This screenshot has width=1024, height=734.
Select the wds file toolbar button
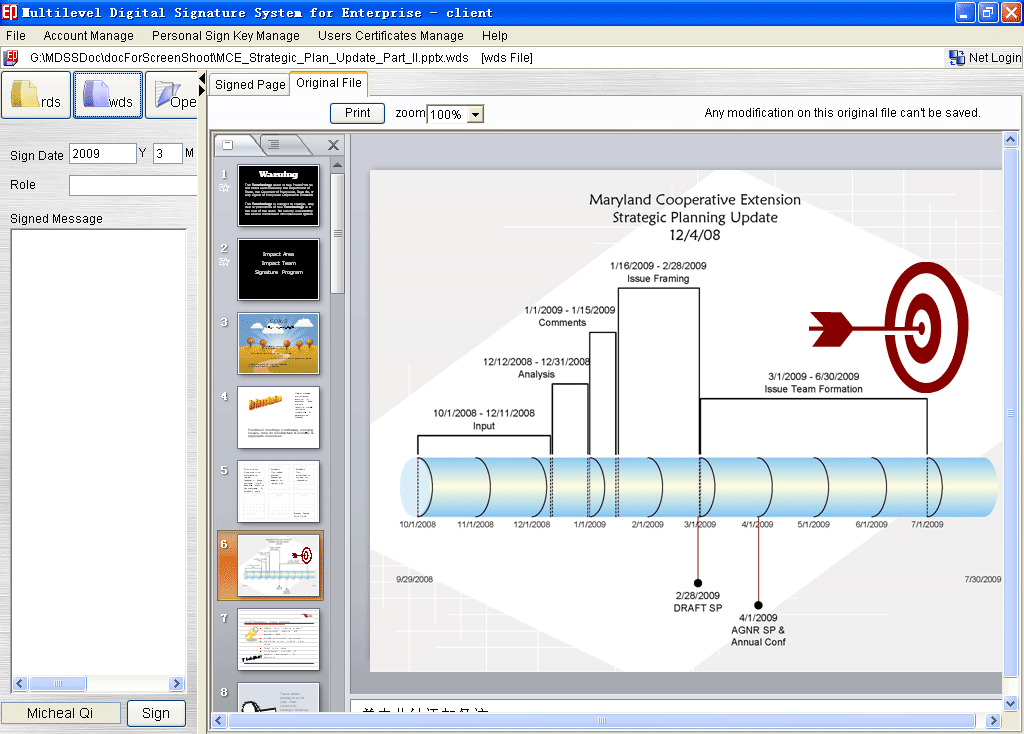108,95
